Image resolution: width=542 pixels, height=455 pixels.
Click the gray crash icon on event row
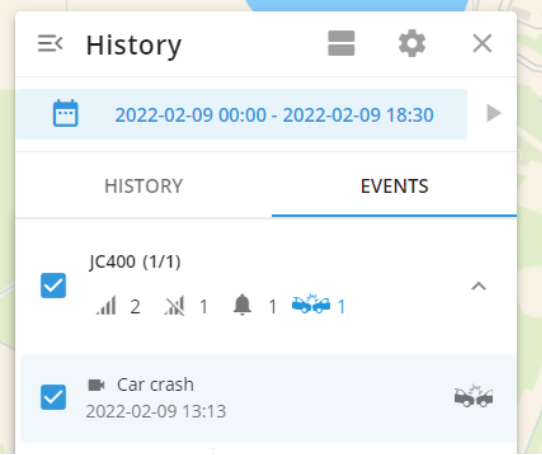click(x=474, y=396)
